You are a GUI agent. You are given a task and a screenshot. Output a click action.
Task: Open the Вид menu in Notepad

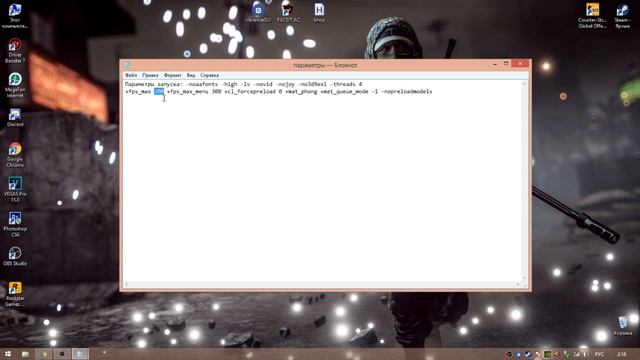(191, 75)
